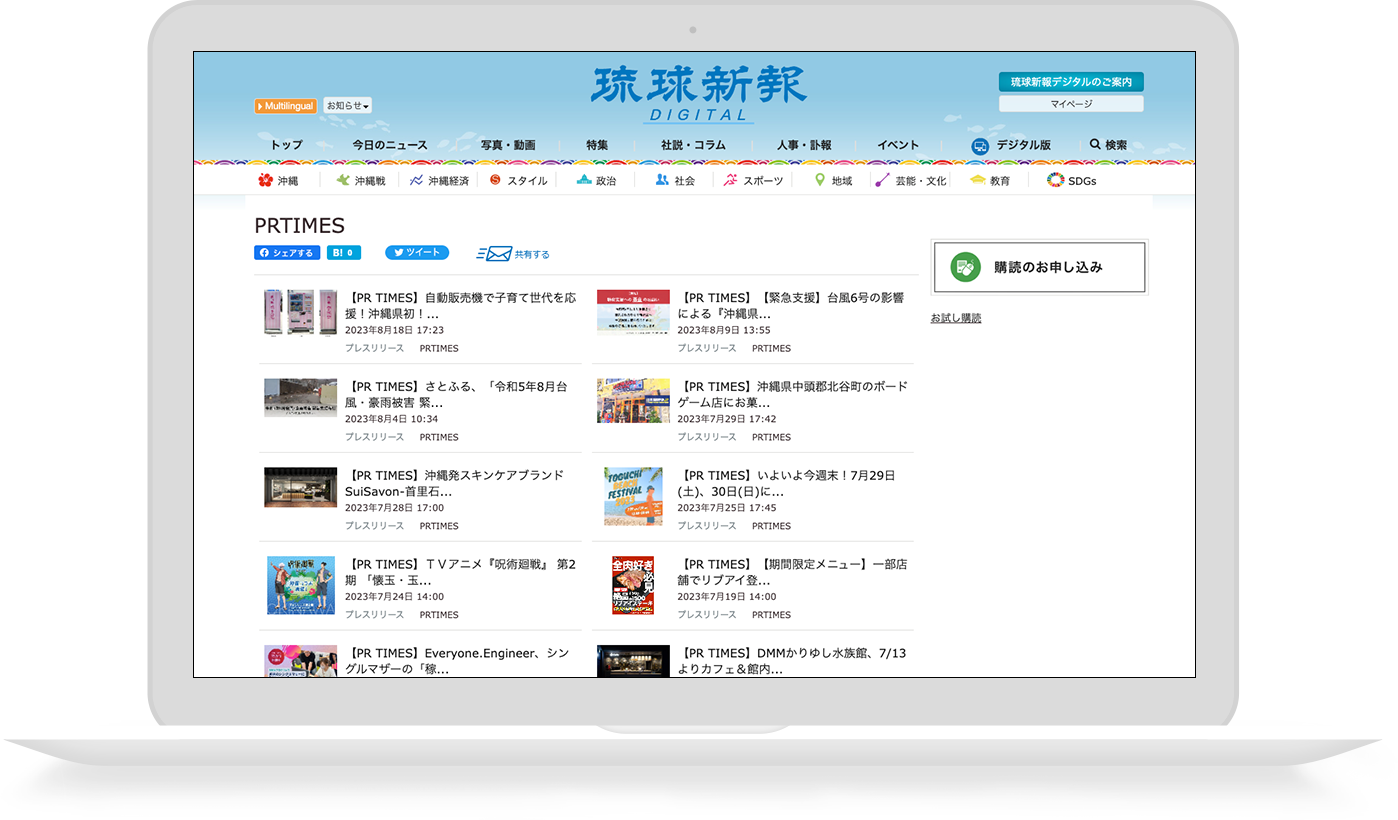
Task: Select the スタイル category icon
Action: click(x=495, y=180)
